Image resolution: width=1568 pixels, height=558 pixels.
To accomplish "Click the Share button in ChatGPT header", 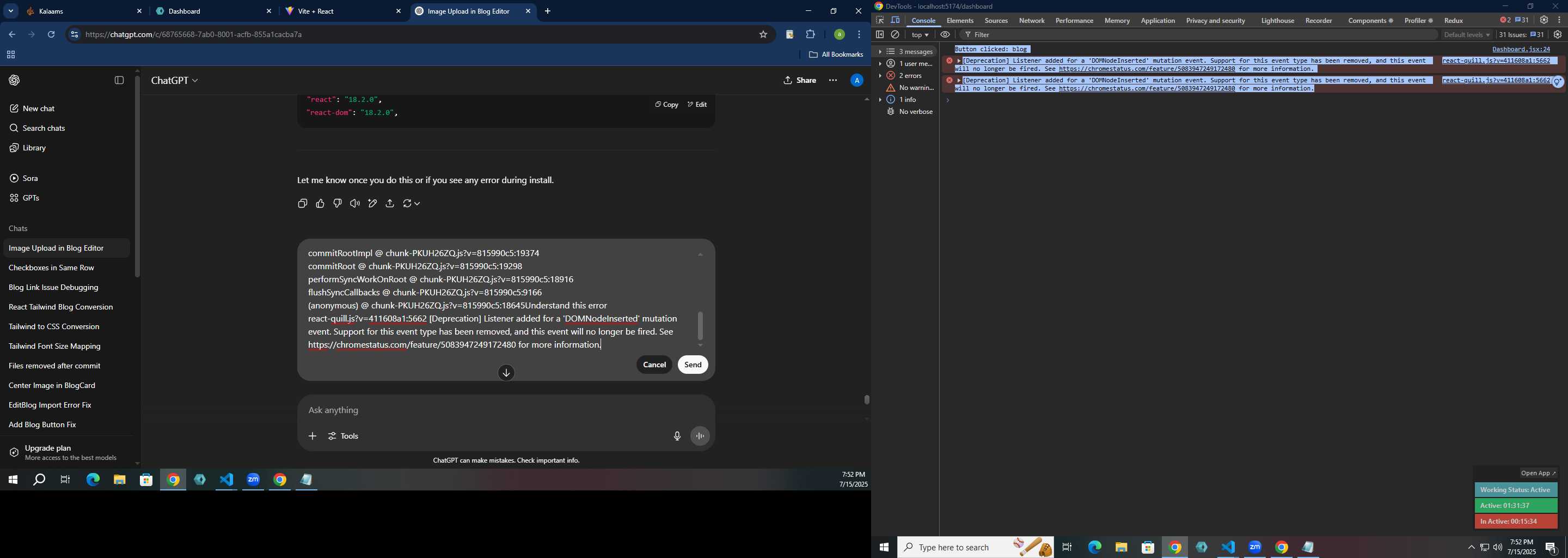I will pyautogui.click(x=800, y=81).
